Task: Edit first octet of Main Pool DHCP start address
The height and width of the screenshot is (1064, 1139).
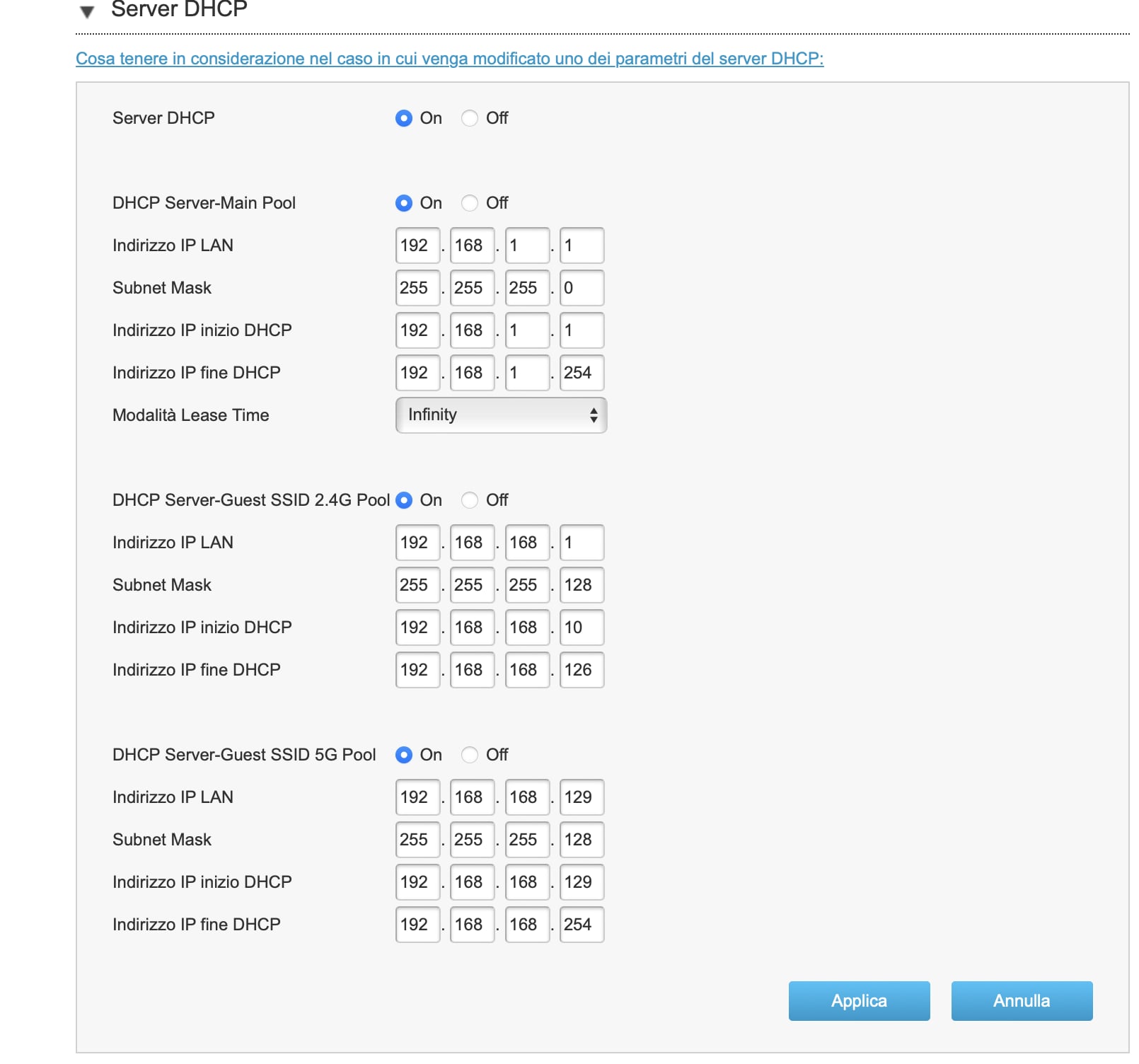Action: (418, 330)
